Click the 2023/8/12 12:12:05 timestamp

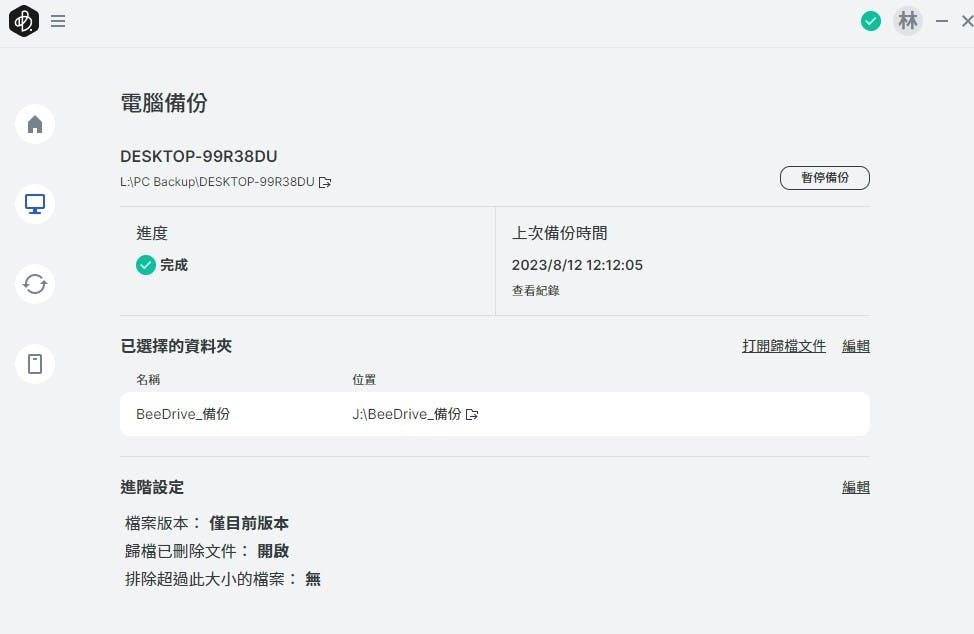(577, 265)
